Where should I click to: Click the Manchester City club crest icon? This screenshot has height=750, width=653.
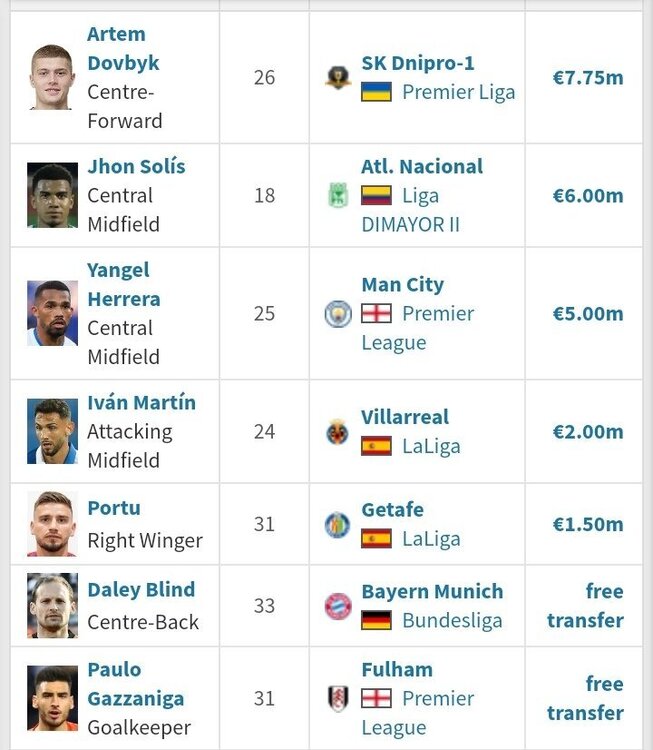[x=338, y=313]
